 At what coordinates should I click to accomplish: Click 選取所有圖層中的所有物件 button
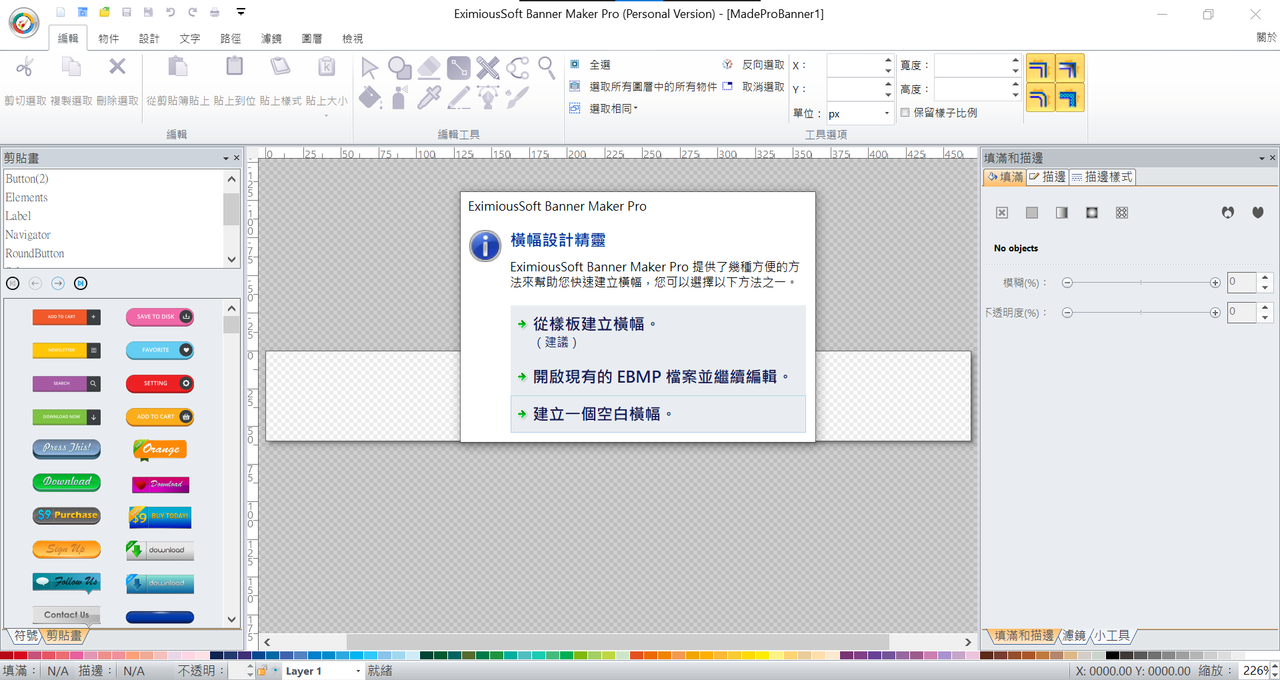(x=643, y=87)
